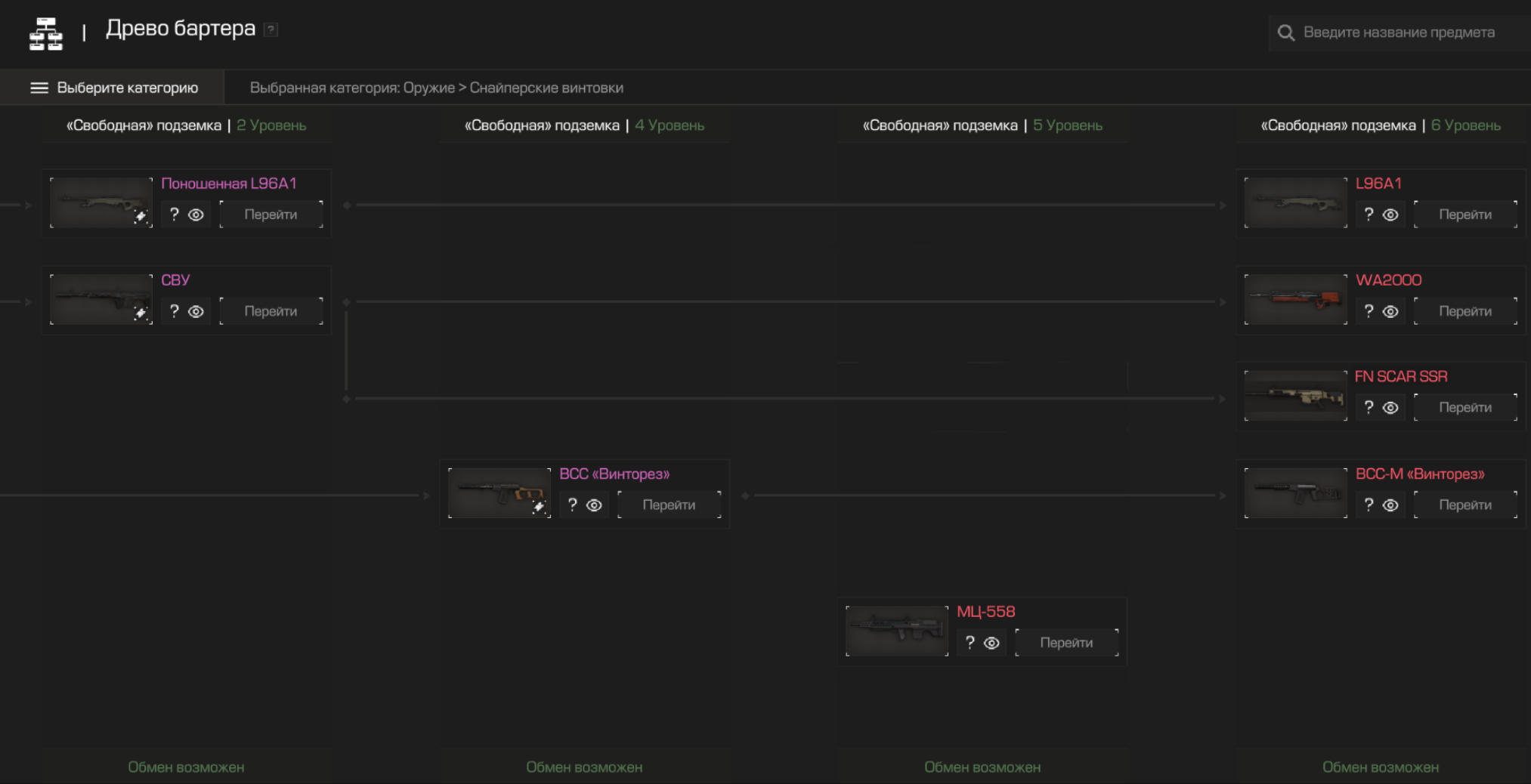This screenshot has width=1531, height=784.
Task: Toggle eye preview for СВУ
Action: pyautogui.click(x=196, y=311)
